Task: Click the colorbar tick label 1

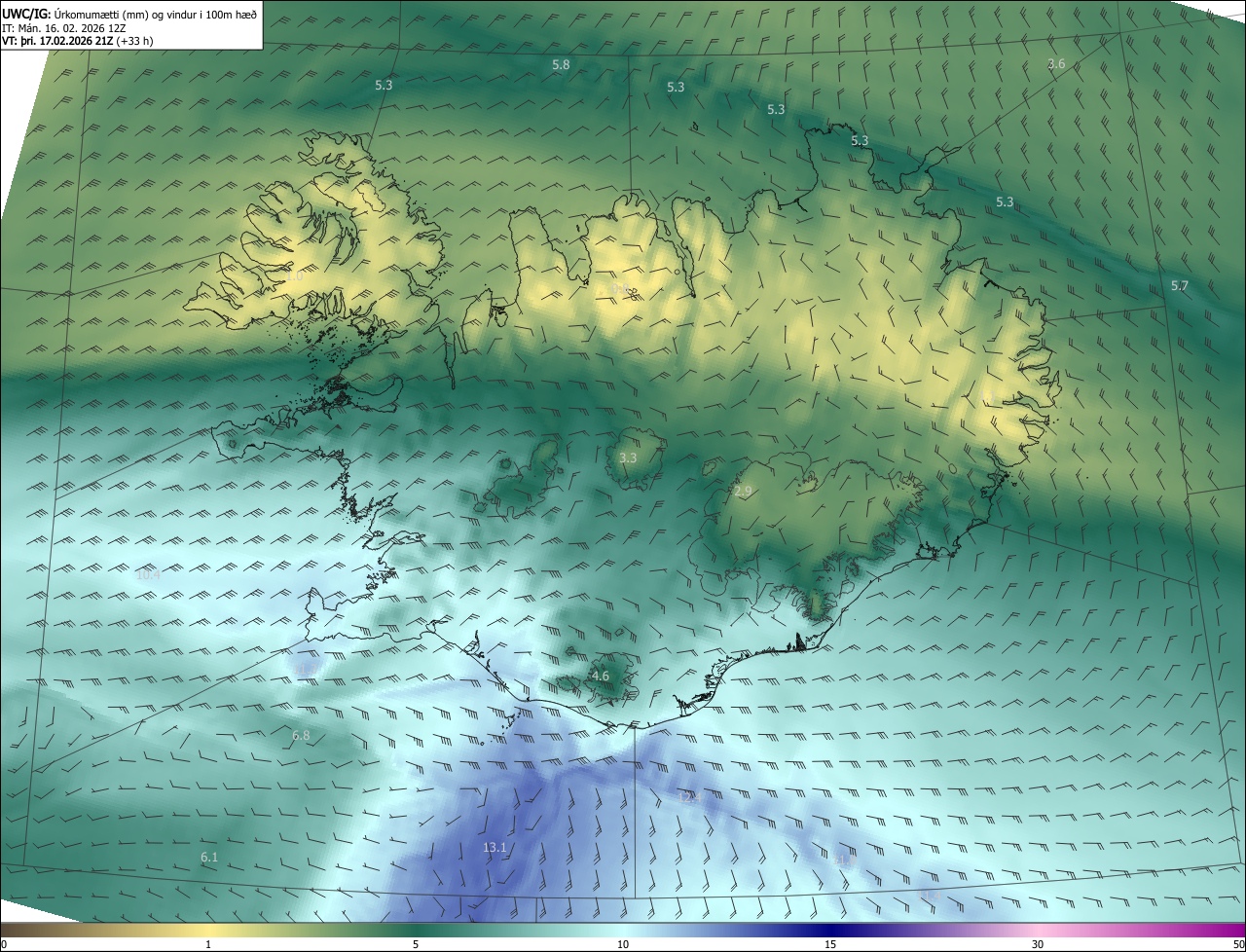Action: click(x=208, y=944)
